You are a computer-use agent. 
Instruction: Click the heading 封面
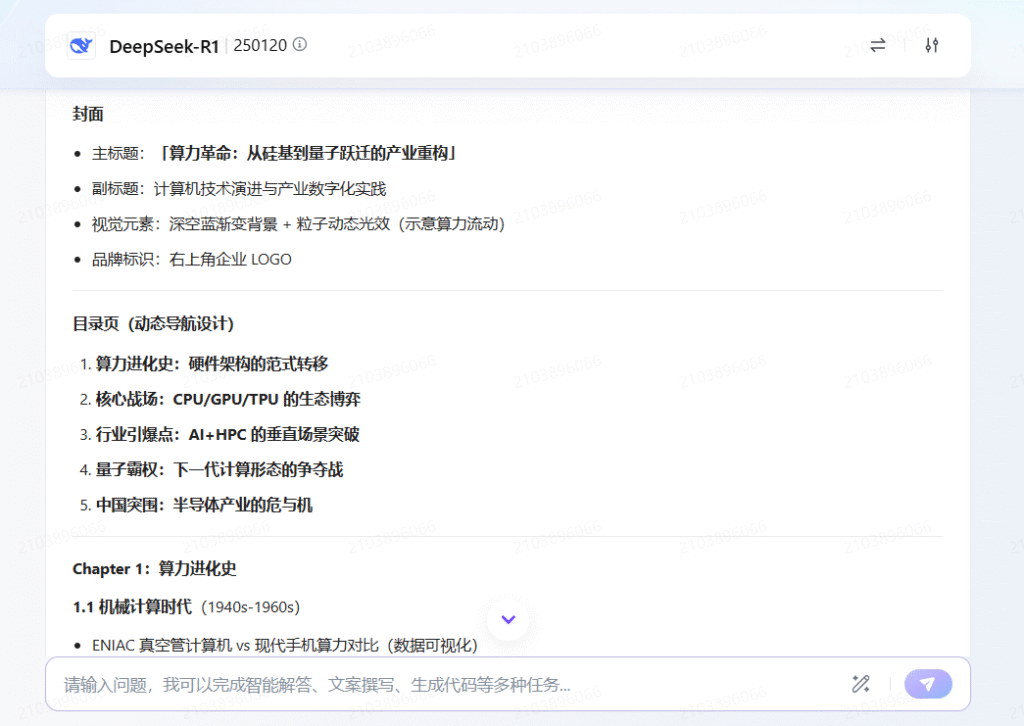(x=84, y=114)
